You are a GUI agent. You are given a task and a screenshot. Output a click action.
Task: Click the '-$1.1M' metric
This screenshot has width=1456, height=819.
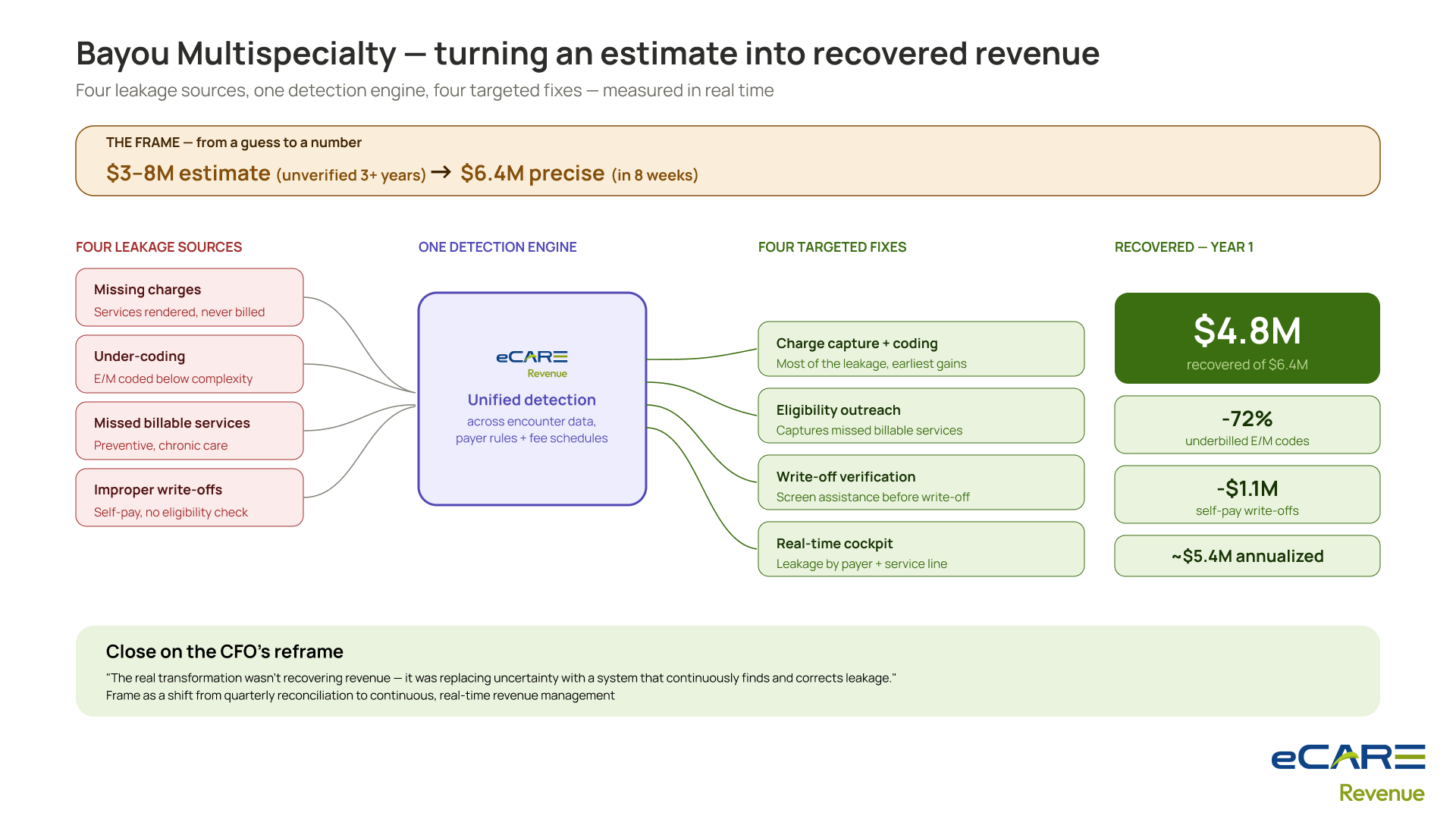point(1247,488)
